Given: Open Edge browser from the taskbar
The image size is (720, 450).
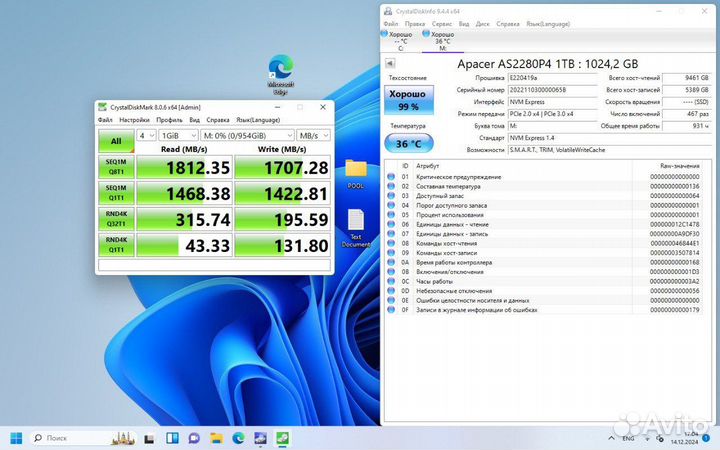Looking at the screenshot, I should 238,438.
